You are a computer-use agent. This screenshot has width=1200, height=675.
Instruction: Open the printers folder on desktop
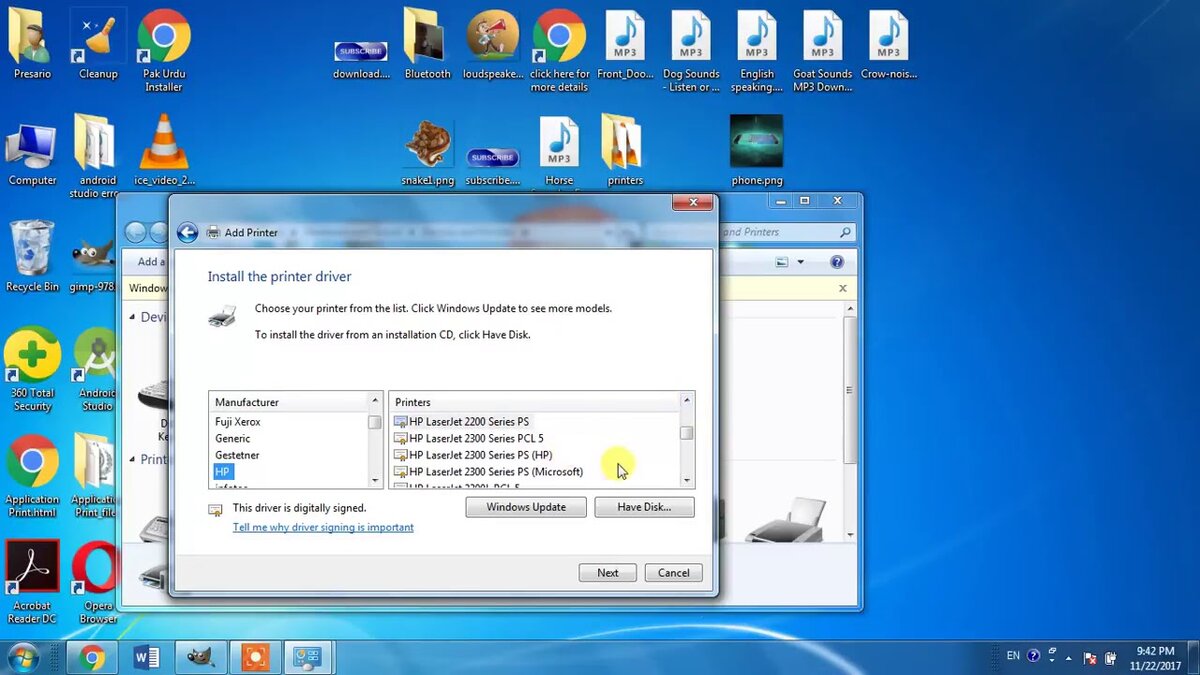click(625, 152)
